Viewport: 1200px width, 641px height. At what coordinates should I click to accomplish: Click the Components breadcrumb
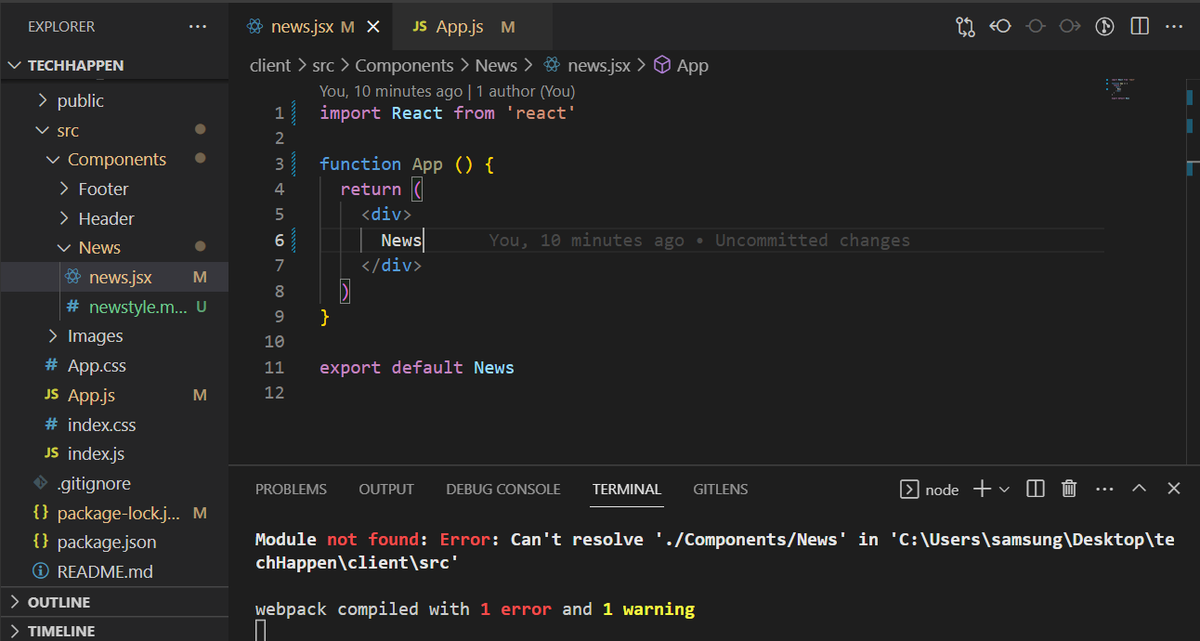(404, 66)
